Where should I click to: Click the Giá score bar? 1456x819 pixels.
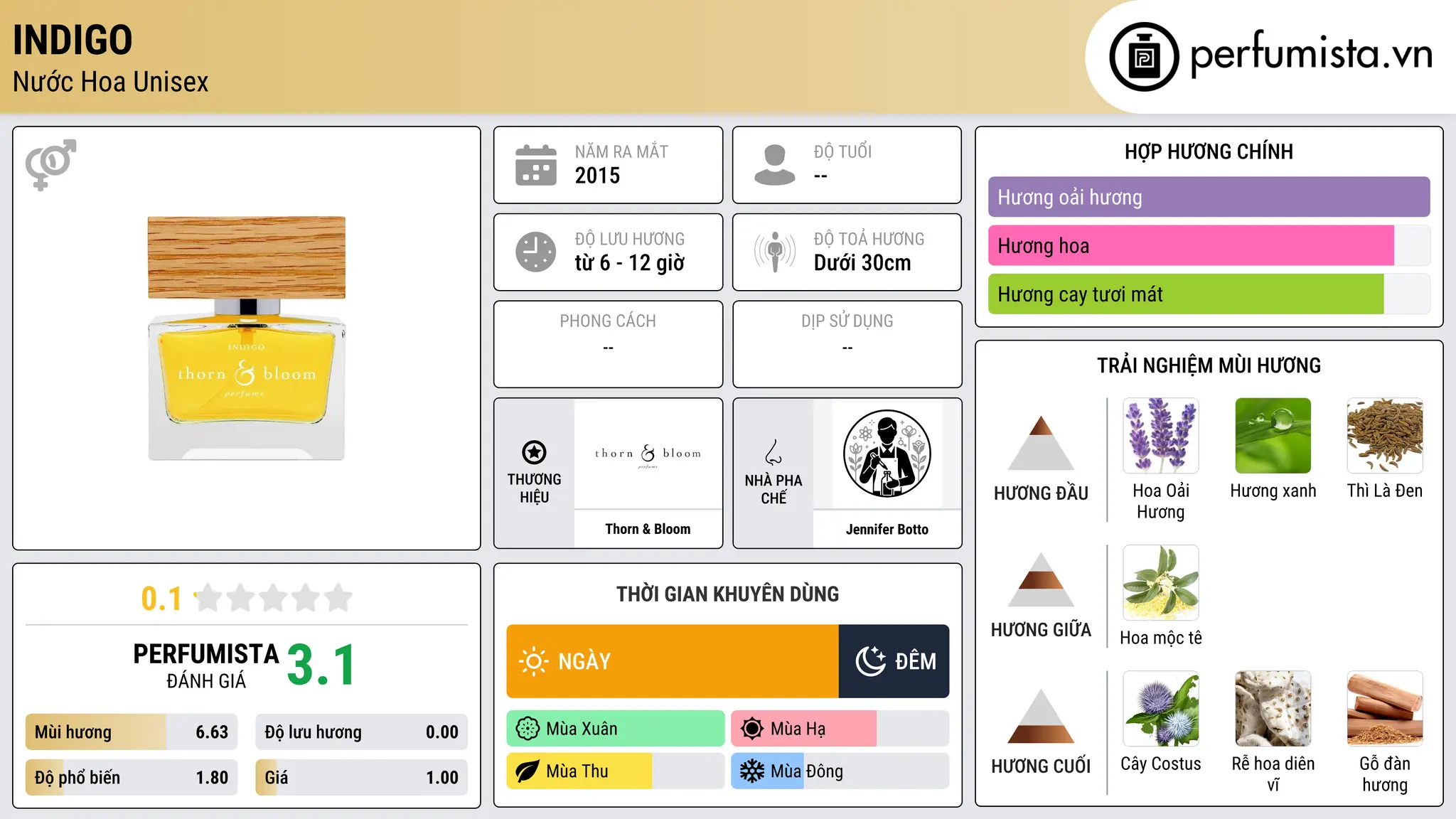(361, 778)
